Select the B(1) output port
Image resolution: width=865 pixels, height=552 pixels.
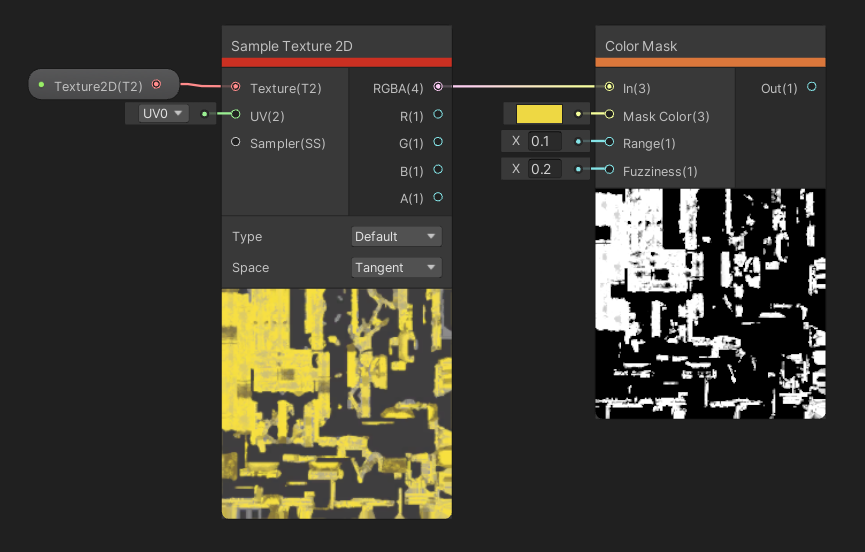coord(438,170)
